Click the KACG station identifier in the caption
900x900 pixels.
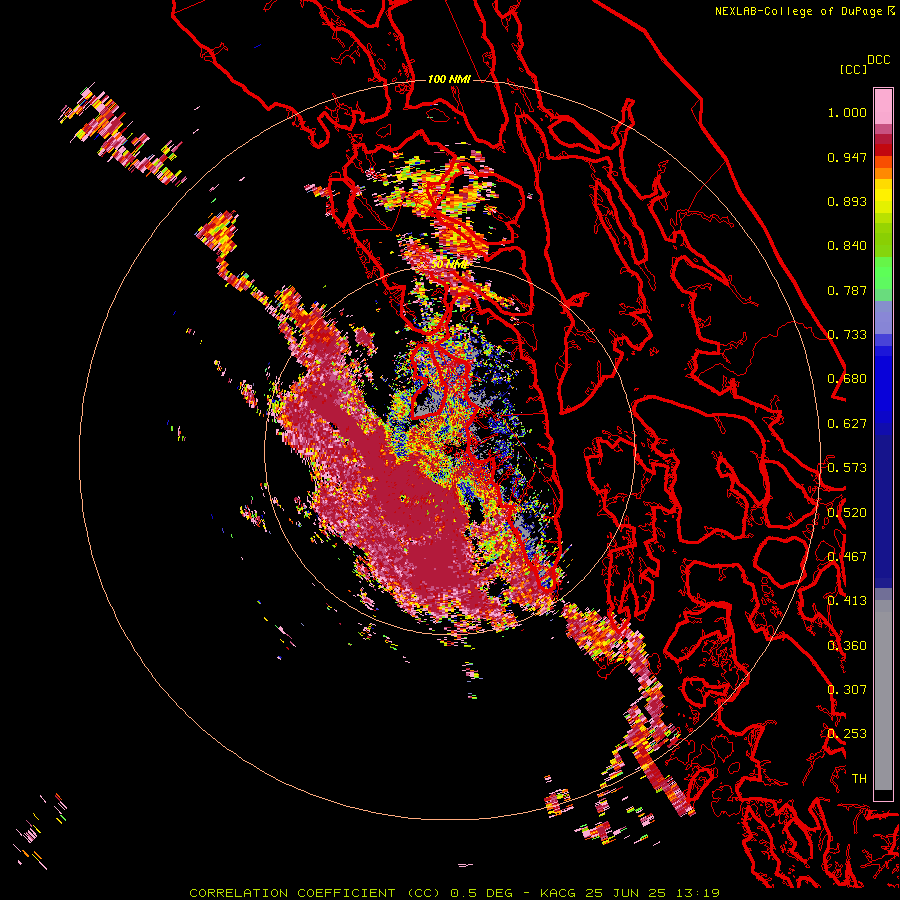(x=560, y=893)
